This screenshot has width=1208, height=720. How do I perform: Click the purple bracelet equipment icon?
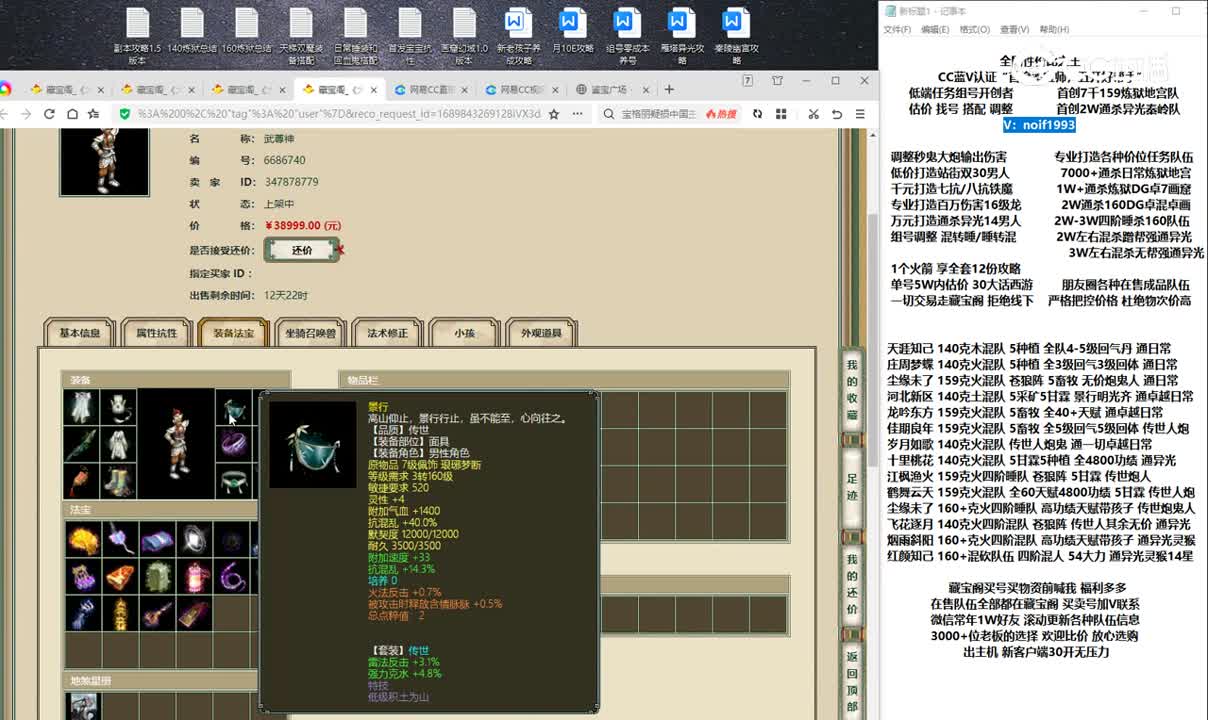tap(232, 444)
